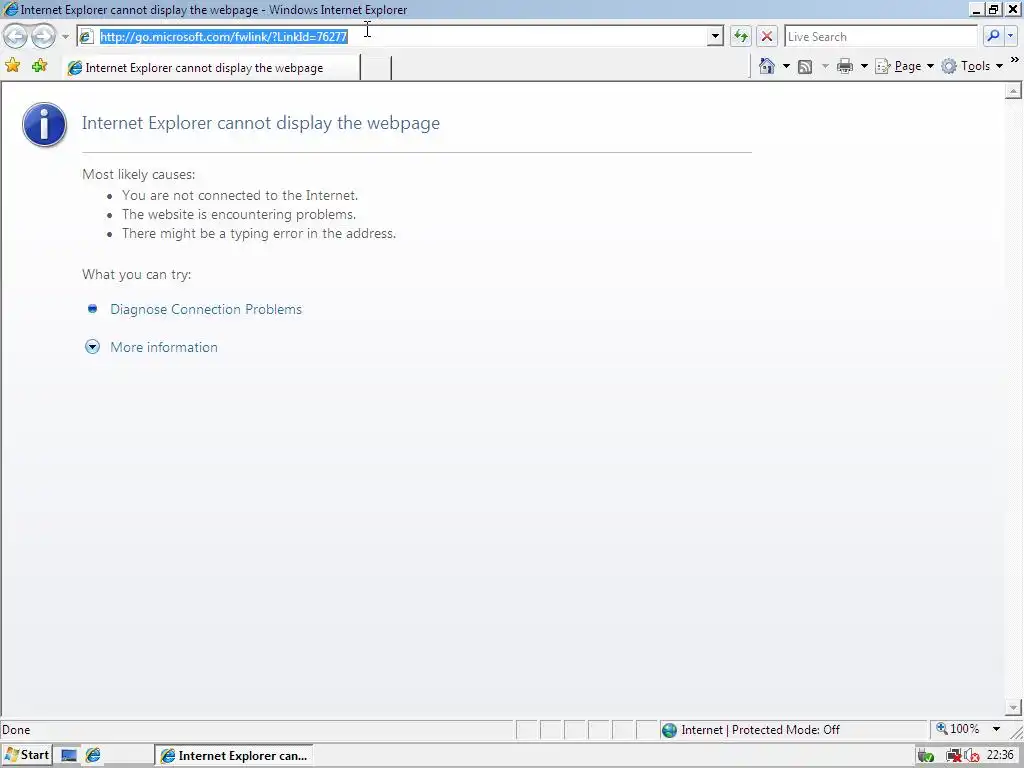Click the scrollbar down arrow
This screenshot has height=768, width=1024.
[1013, 707]
